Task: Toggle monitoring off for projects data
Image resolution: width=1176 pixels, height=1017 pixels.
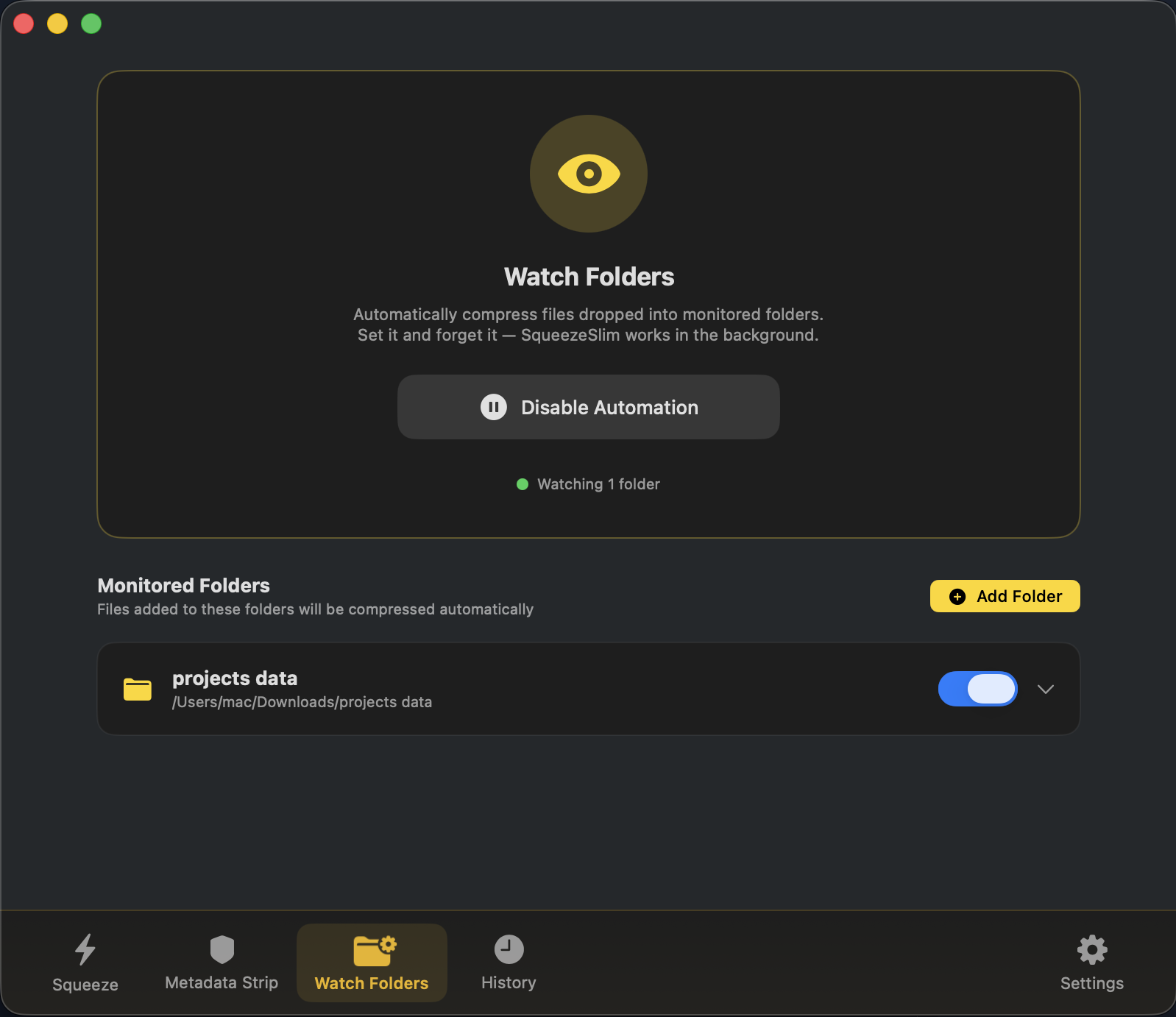Action: (977, 689)
